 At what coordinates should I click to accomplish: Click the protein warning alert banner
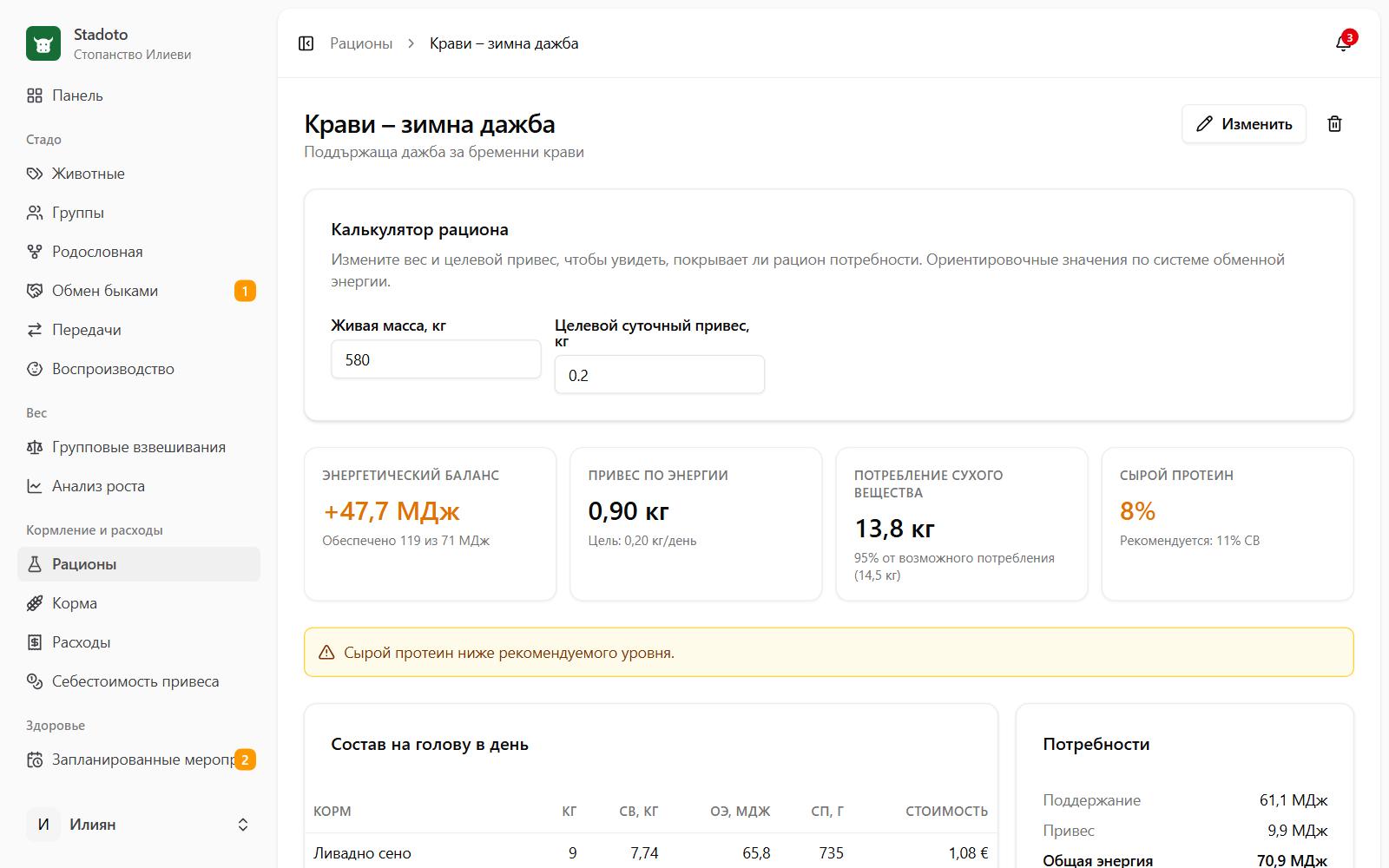(828, 653)
